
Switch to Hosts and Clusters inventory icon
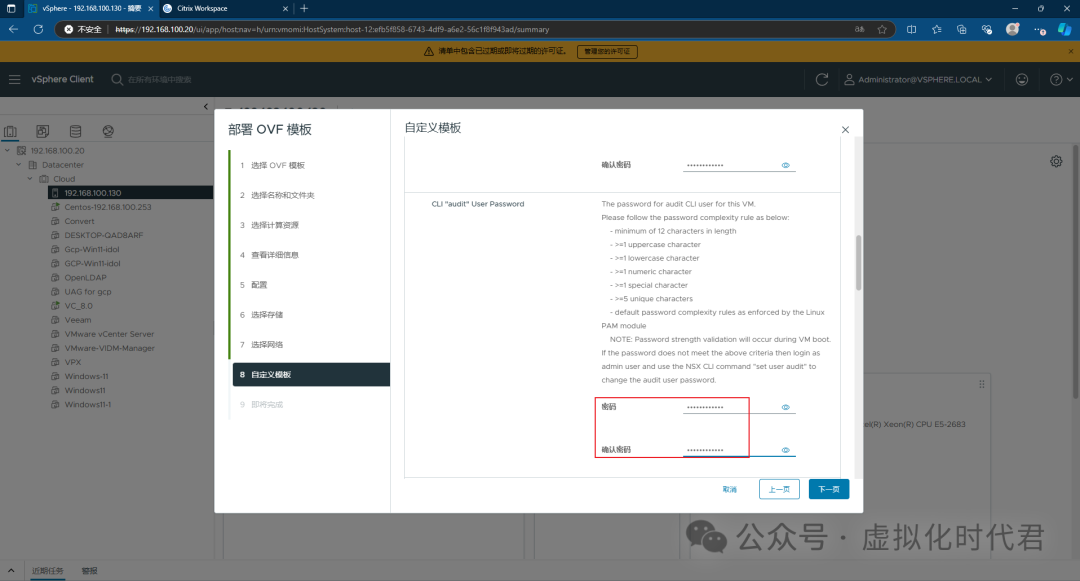click(10, 131)
